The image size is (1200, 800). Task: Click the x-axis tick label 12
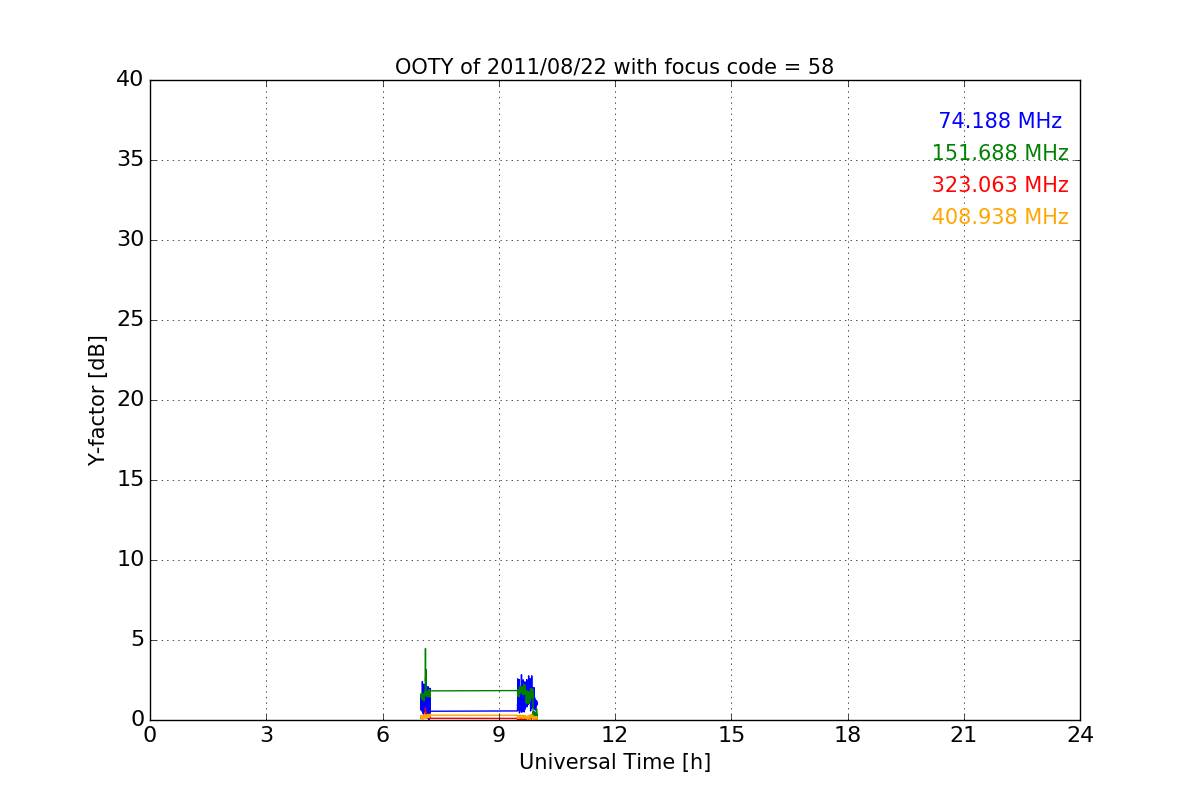pyautogui.click(x=615, y=735)
